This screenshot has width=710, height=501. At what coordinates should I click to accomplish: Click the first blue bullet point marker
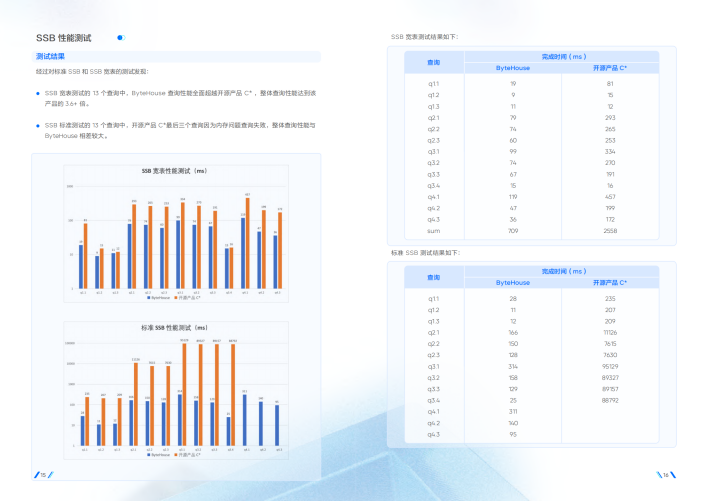click(38, 92)
